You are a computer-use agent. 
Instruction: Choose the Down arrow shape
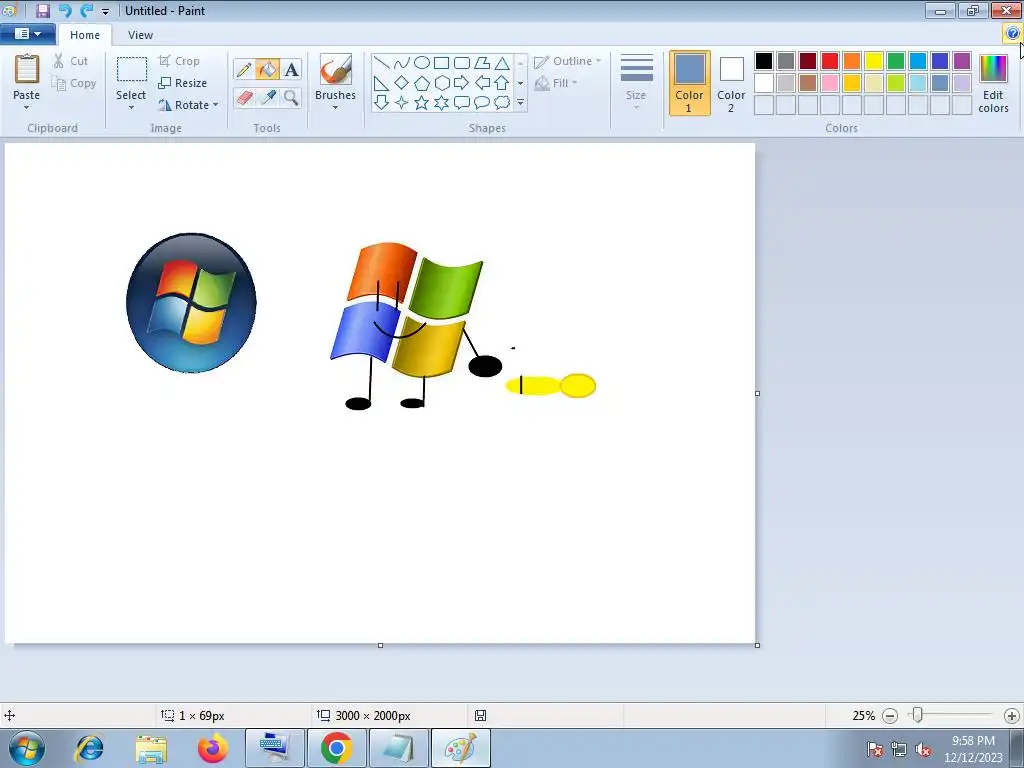click(x=381, y=103)
